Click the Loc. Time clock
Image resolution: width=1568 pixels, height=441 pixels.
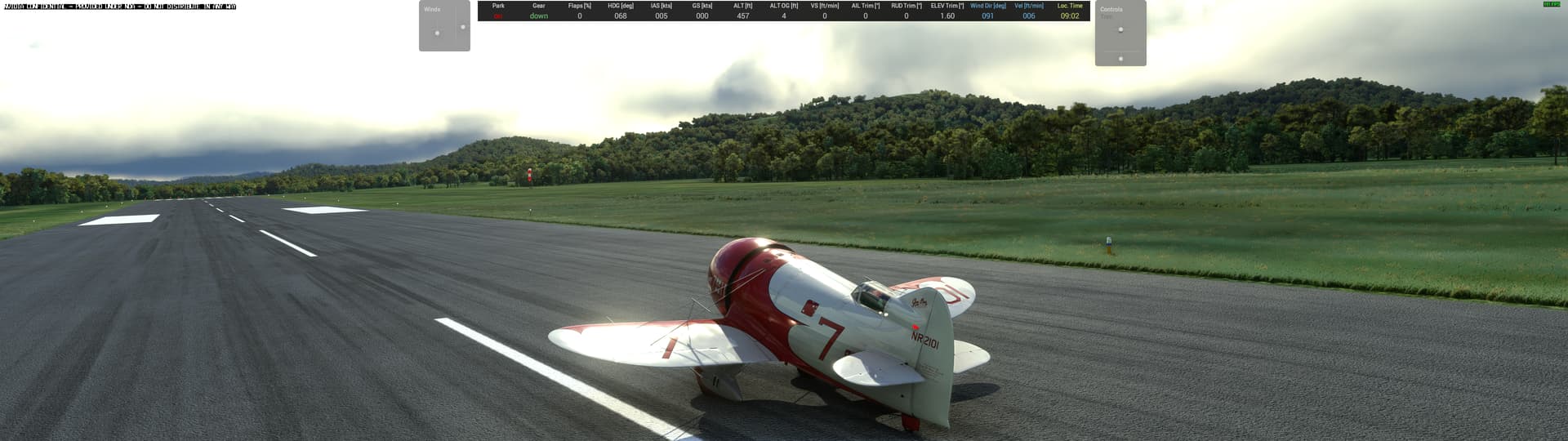pos(1070,16)
